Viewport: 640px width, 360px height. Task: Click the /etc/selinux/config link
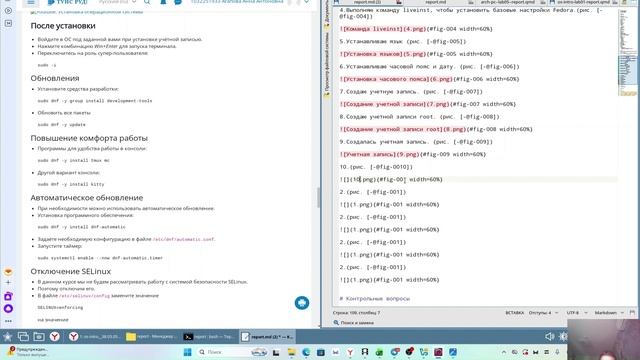tap(84, 296)
